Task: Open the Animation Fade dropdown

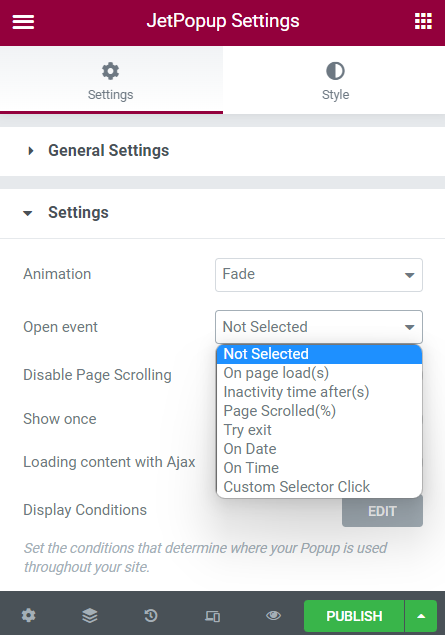Action: point(319,275)
